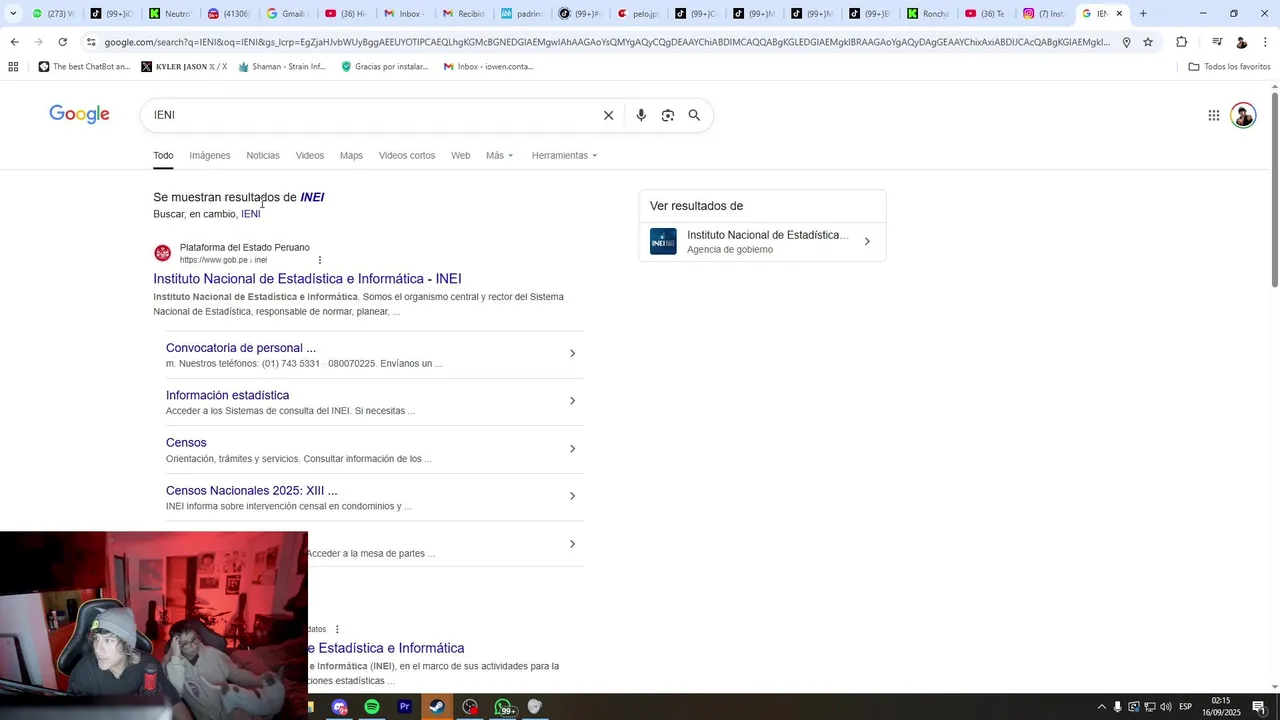Expand the Herramientas dropdown
Viewport: 1280px width, 720px height.
(564, 156)
